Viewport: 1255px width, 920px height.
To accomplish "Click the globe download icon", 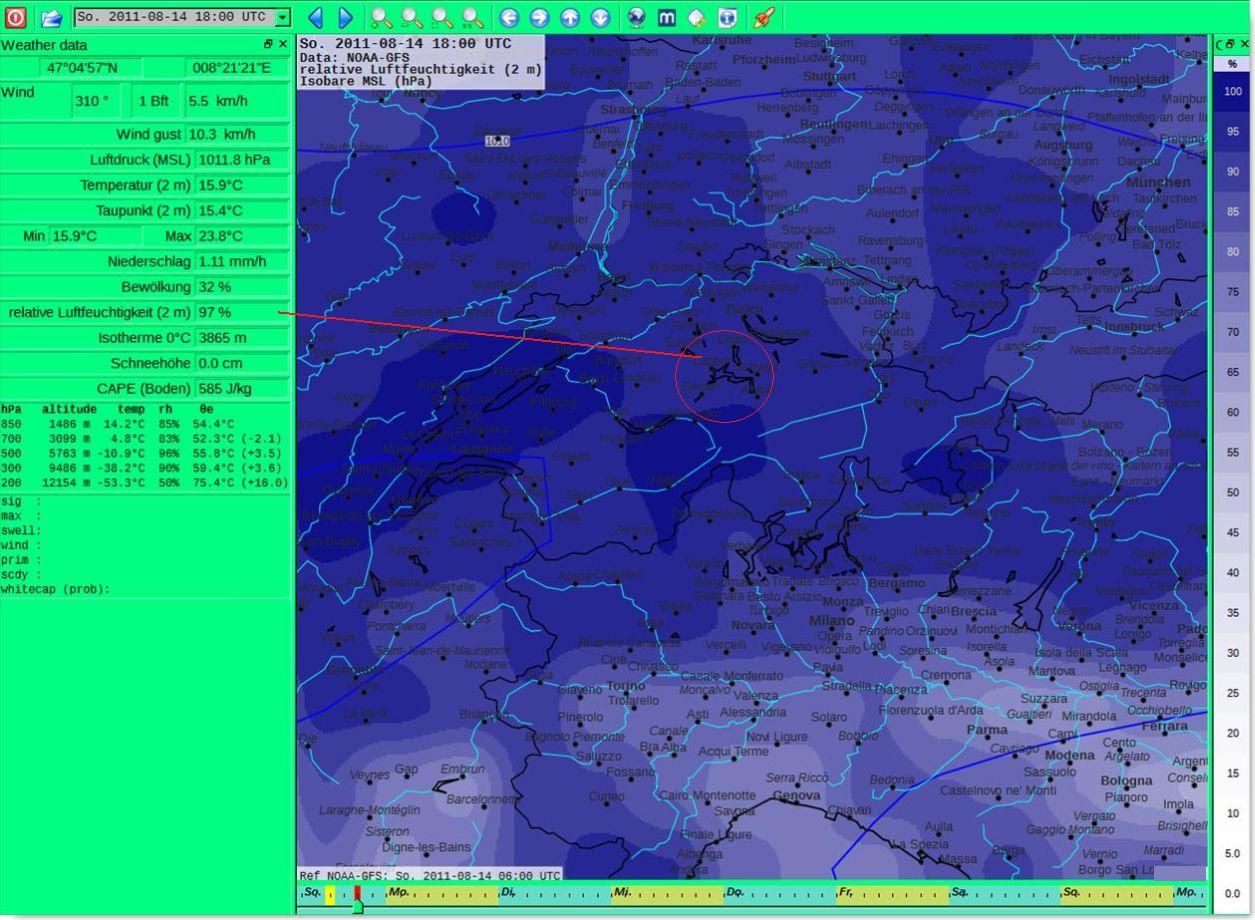I will 636,17.
